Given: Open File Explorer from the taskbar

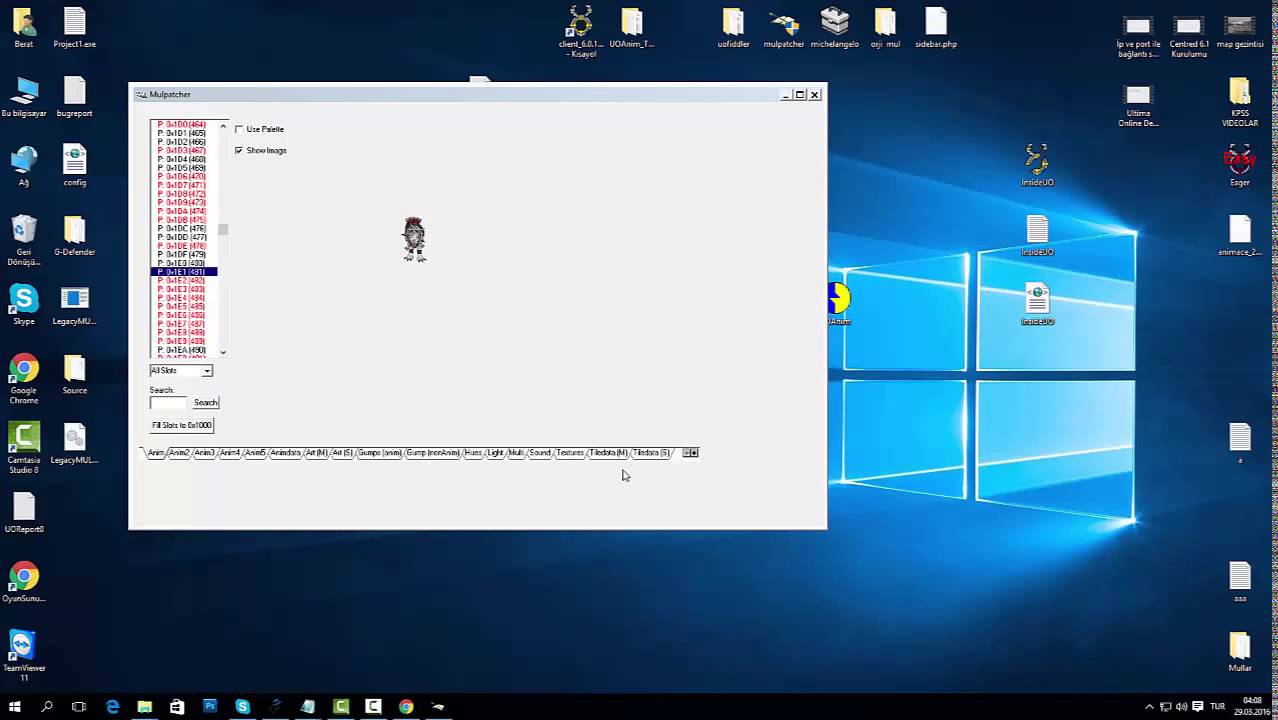Looking at the screenshot, I should pos(144,706).
